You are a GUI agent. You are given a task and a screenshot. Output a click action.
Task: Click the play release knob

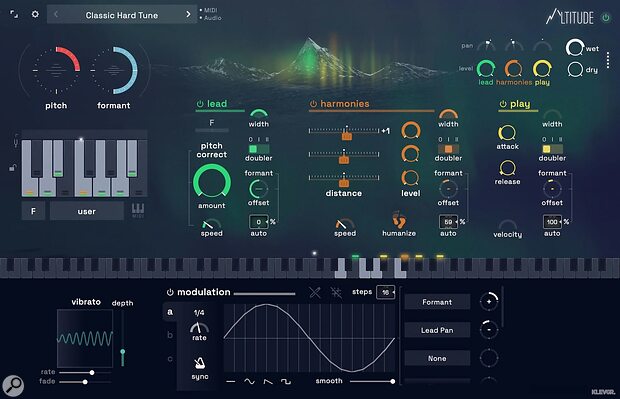pos(507,168)
